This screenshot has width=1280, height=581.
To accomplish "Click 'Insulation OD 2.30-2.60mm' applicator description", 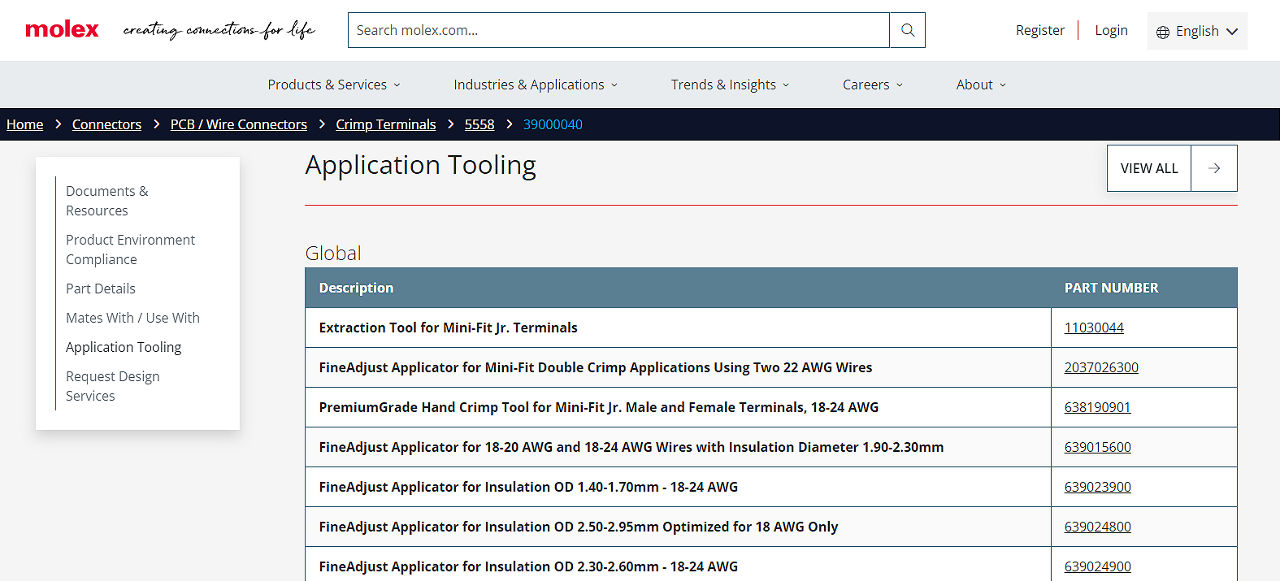I will point(528,567).
